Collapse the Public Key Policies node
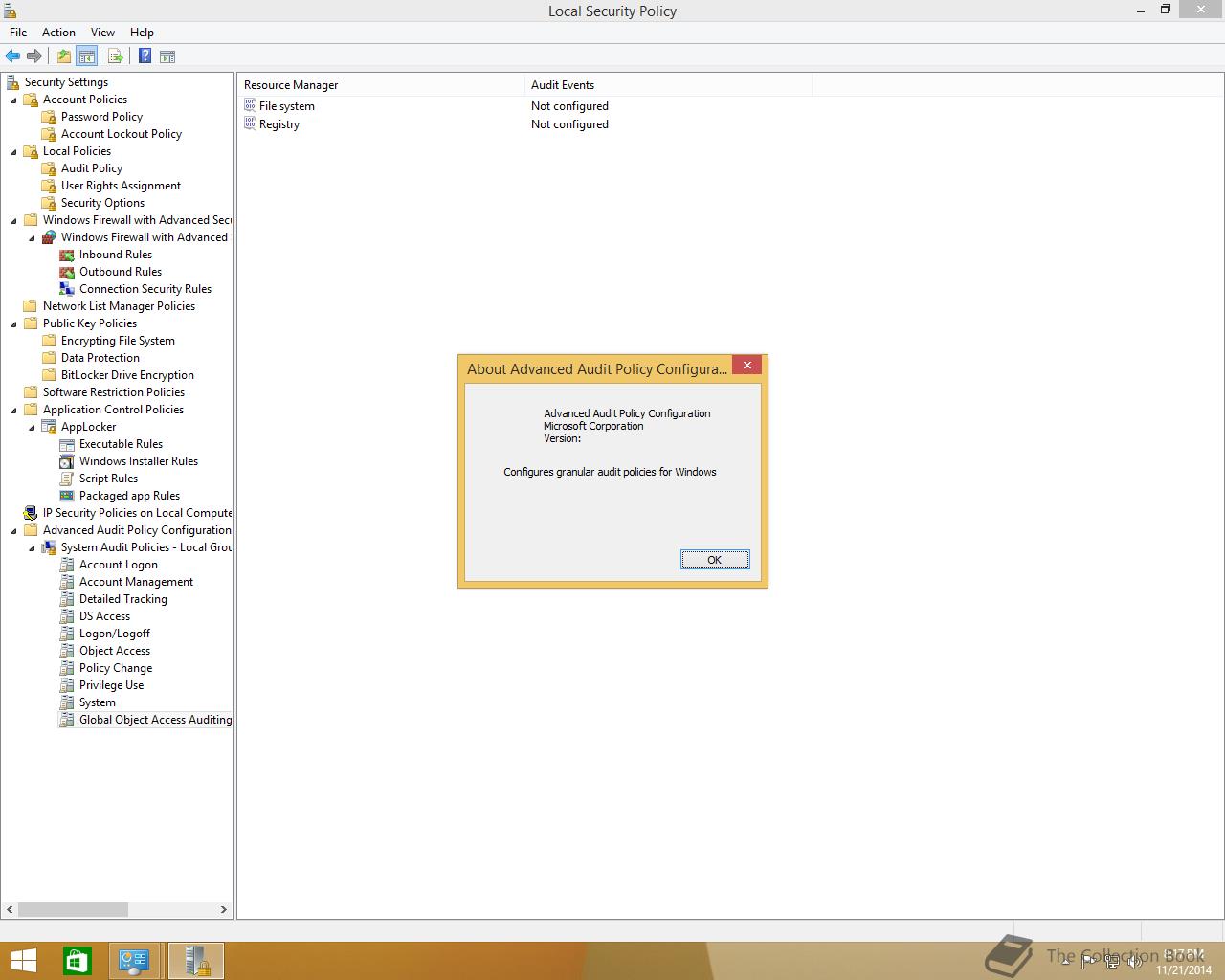This screenshot has height=980, width=1225. click(13, 323)
